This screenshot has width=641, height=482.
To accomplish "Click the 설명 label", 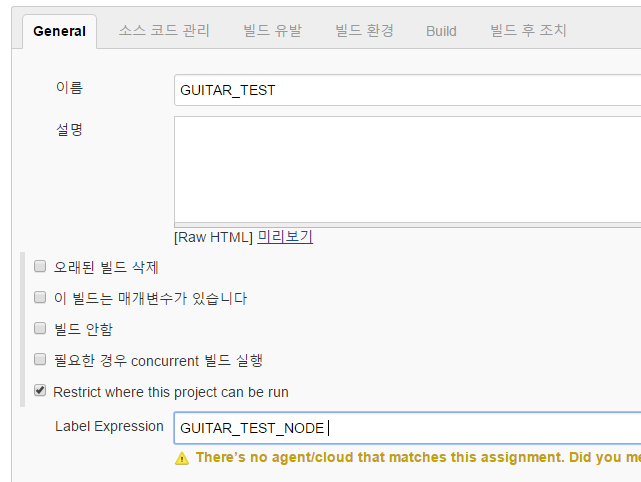I will (x=69, y=130).
